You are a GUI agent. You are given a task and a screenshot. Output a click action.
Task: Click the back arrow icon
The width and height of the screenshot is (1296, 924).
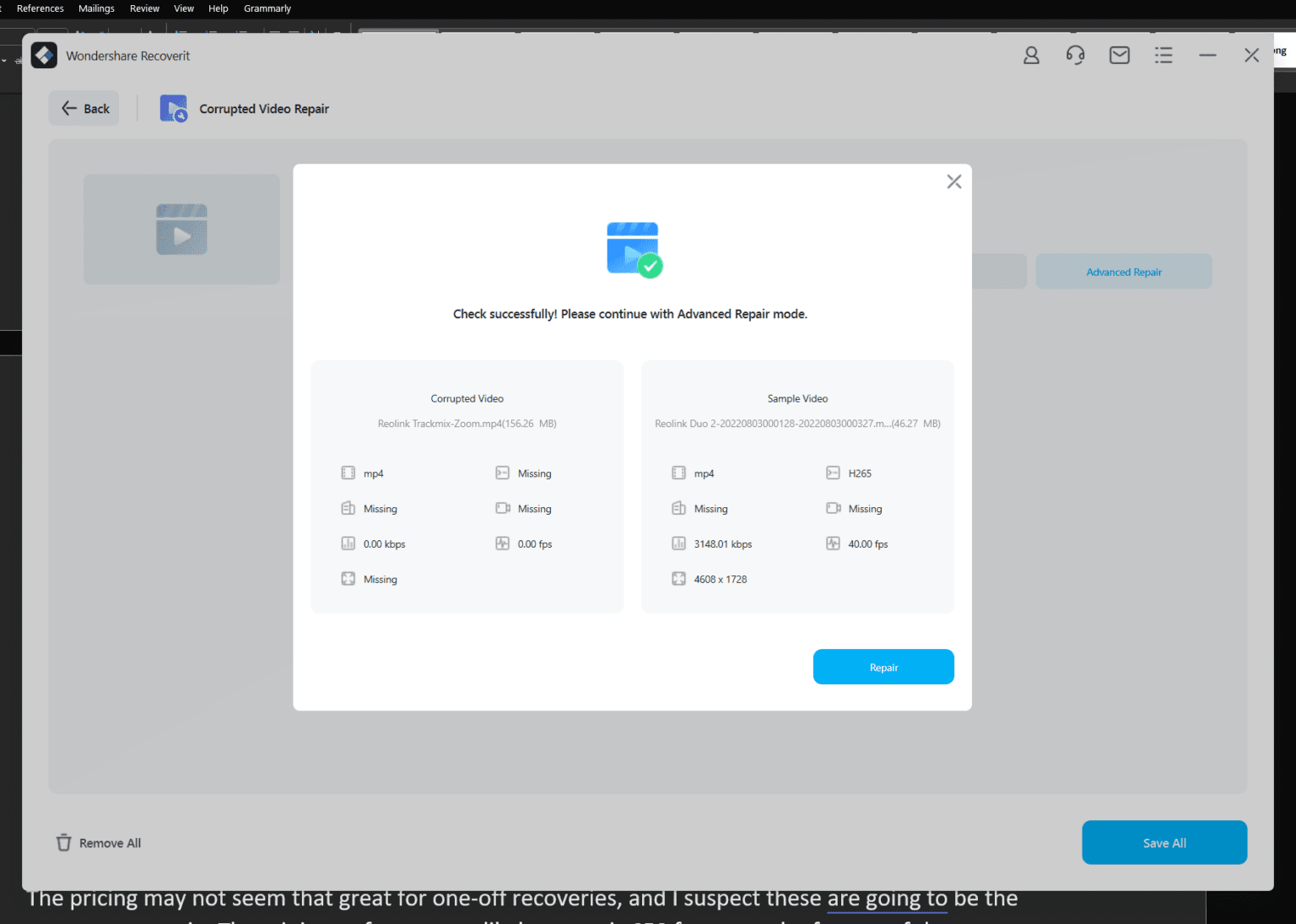point(69,108)
